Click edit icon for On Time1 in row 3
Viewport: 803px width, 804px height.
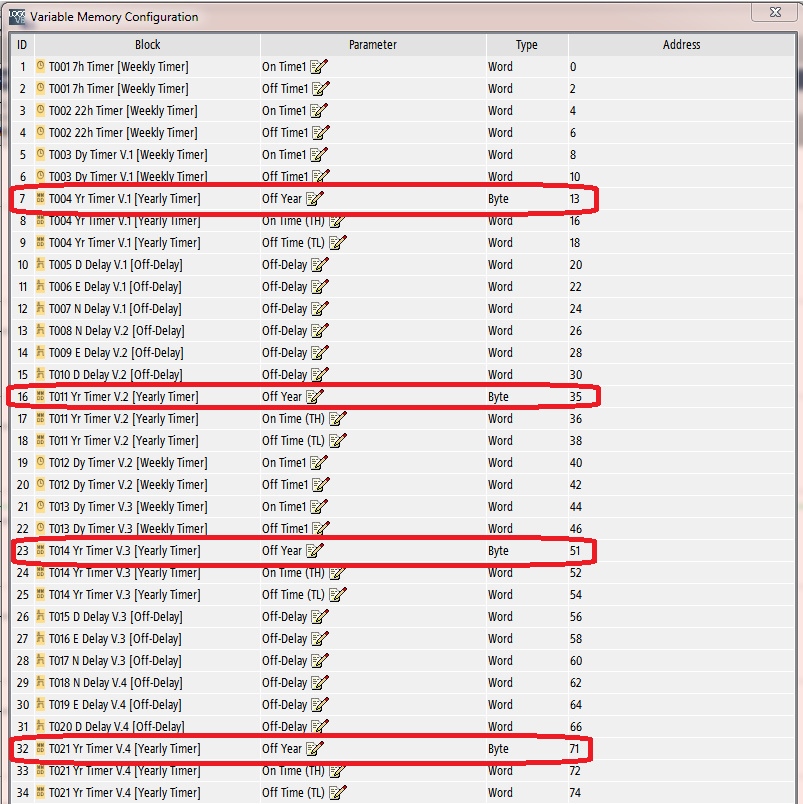(318, 111)
